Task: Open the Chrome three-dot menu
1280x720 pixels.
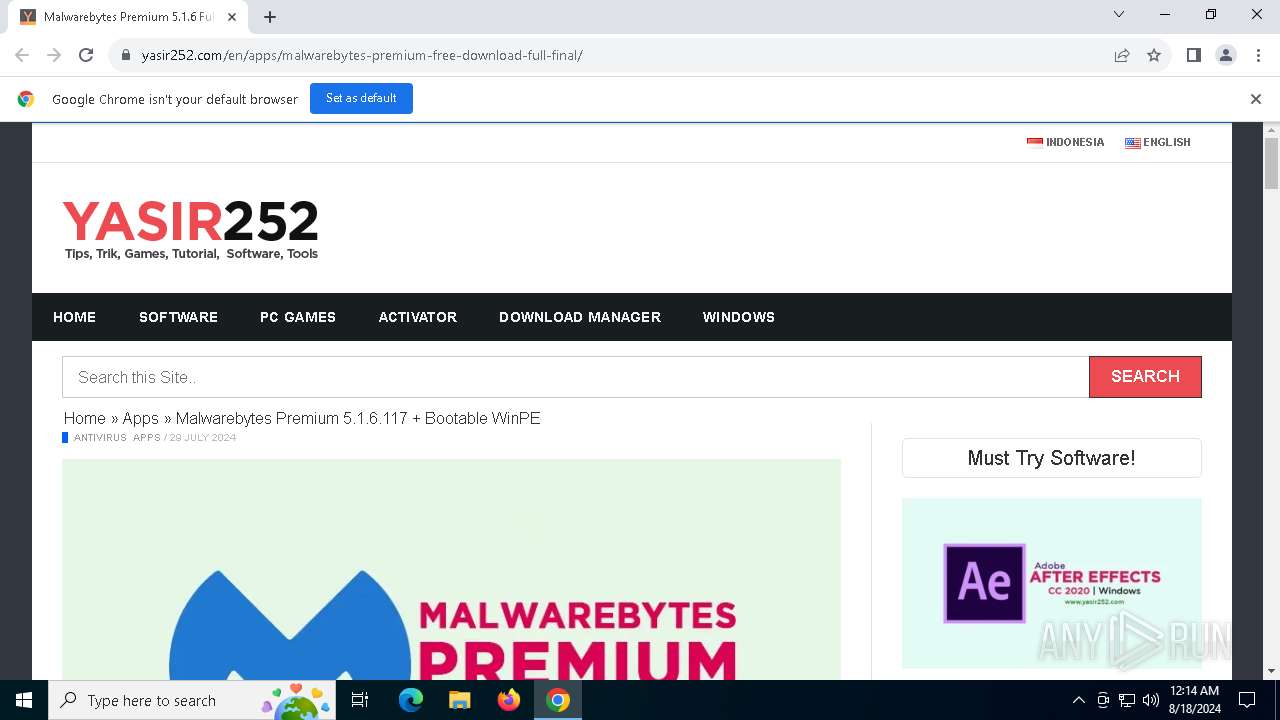Action: pos(1257,55)
